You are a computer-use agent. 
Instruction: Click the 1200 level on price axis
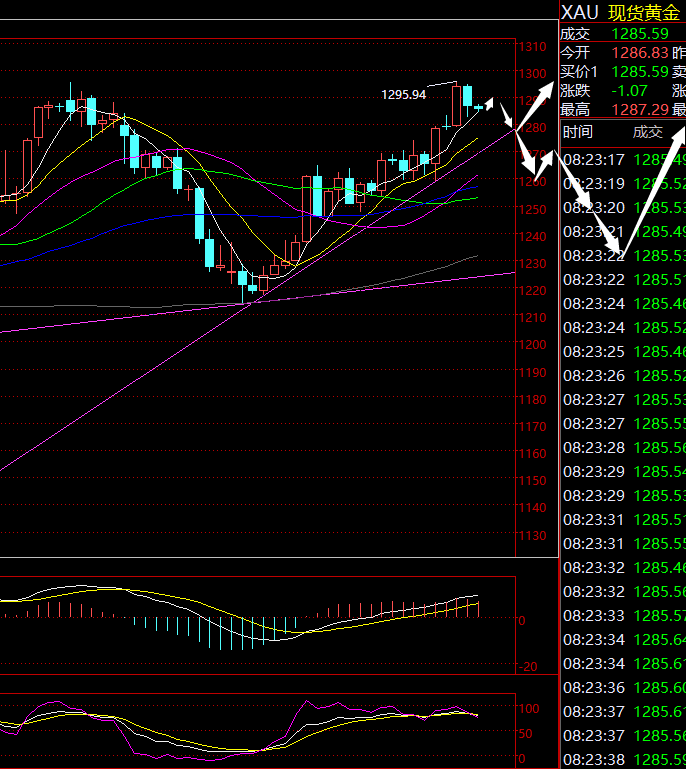[533, 345]
